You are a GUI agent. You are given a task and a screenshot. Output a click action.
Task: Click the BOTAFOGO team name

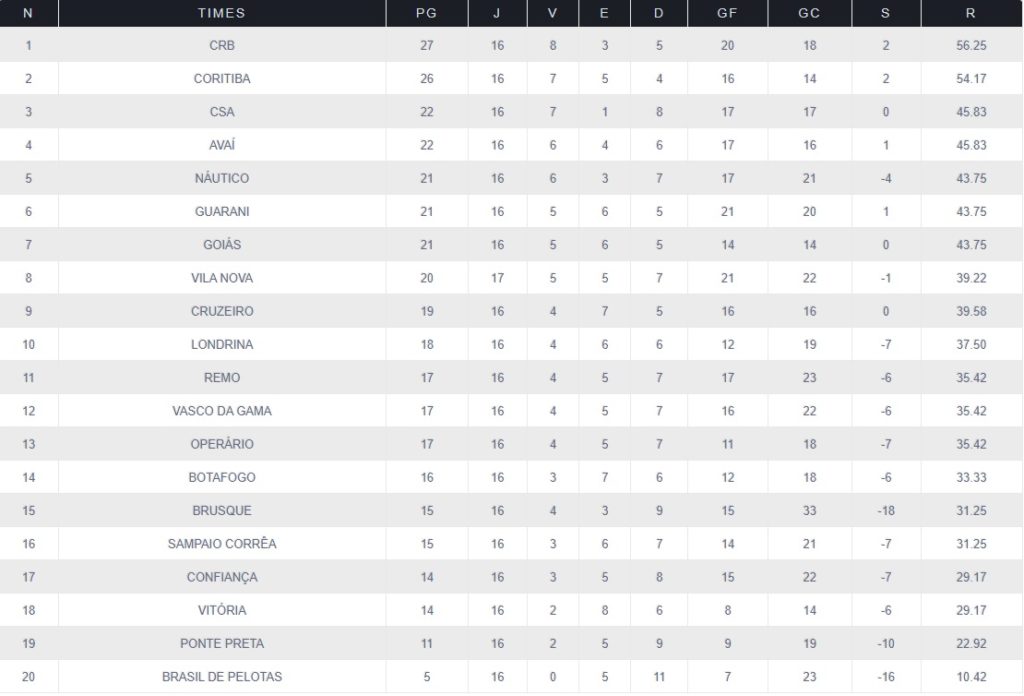pyautogui.click(x=222, y=477)
